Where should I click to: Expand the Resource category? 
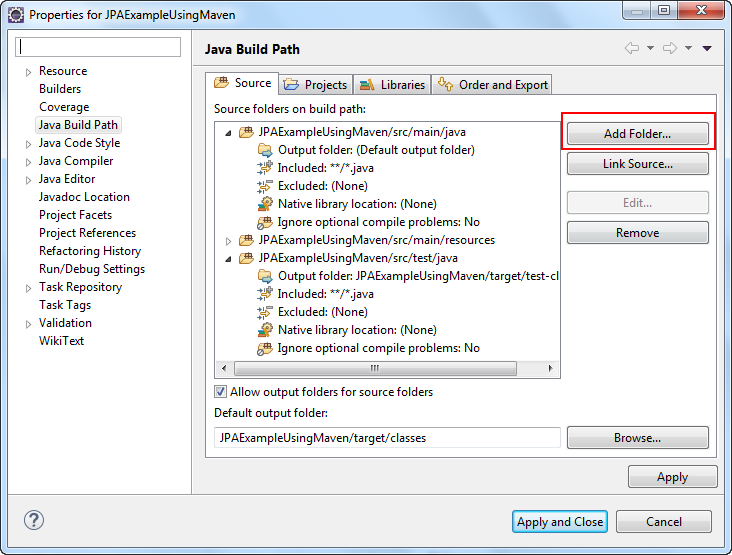point(28,72)
